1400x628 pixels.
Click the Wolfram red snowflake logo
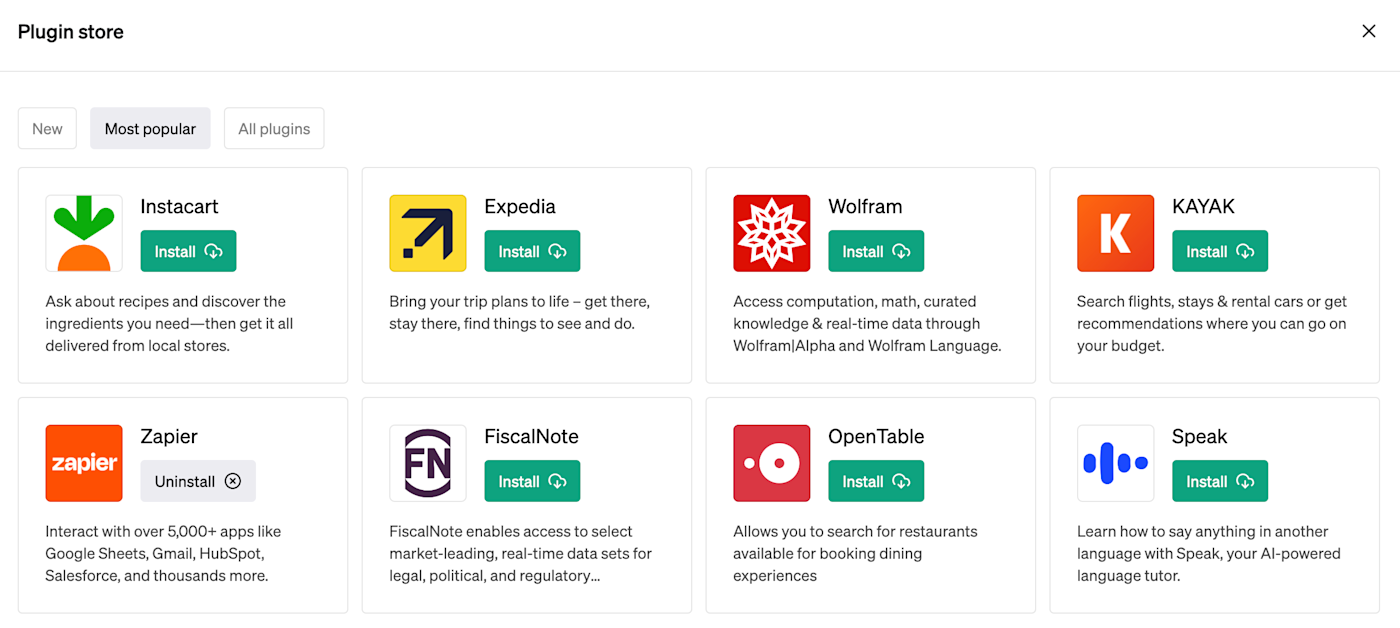tap(772, 233)
